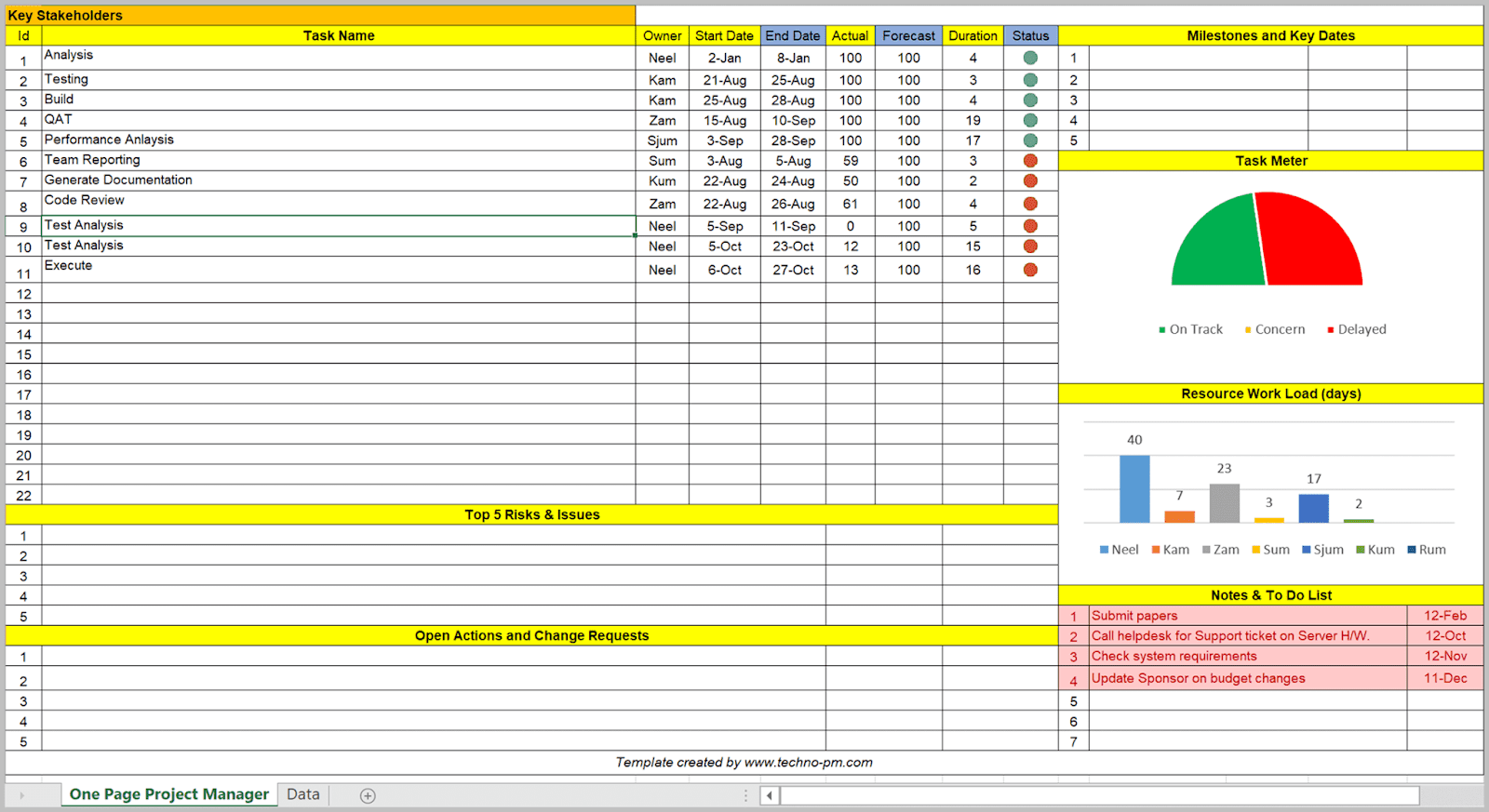1489x812 pixels.
Task: Click red status dot for Execute task
Action: coord(1030,270)
